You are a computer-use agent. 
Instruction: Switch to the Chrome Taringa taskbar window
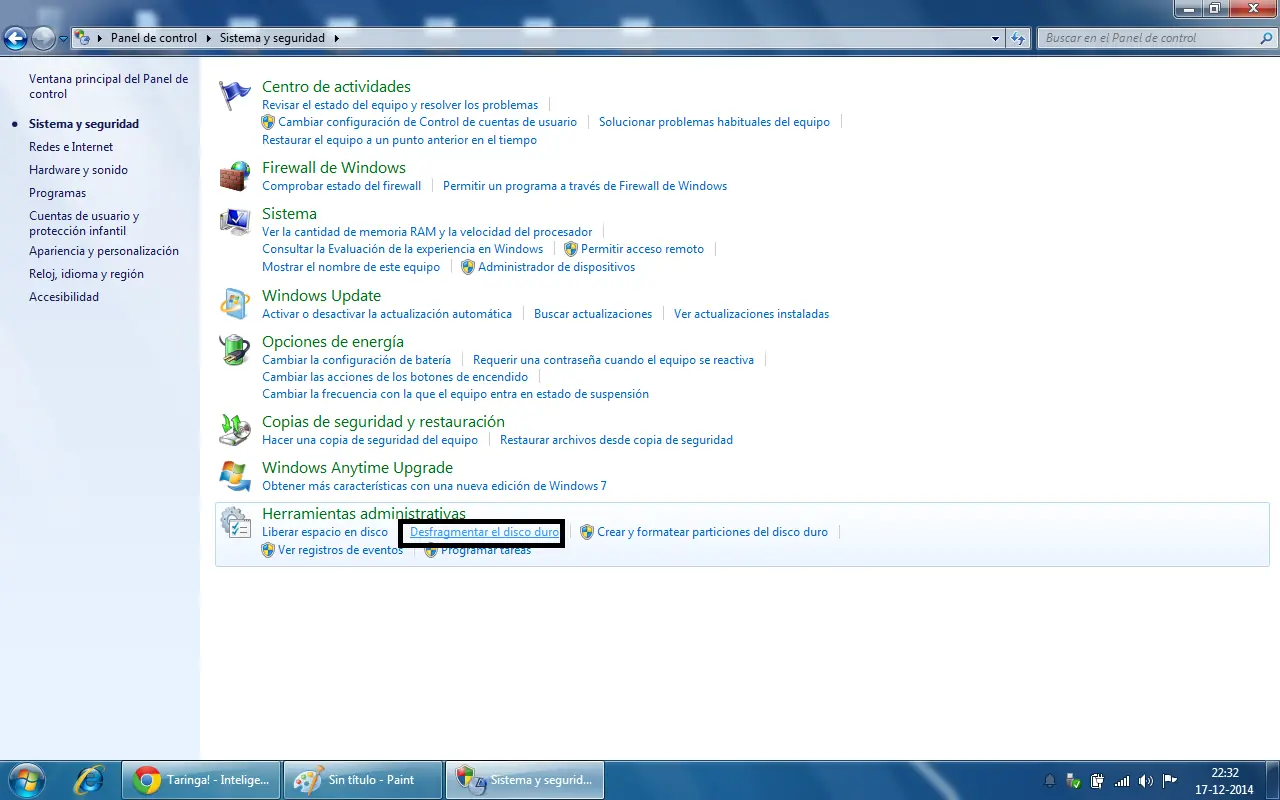pyautogui.click(x=200, y=780)
